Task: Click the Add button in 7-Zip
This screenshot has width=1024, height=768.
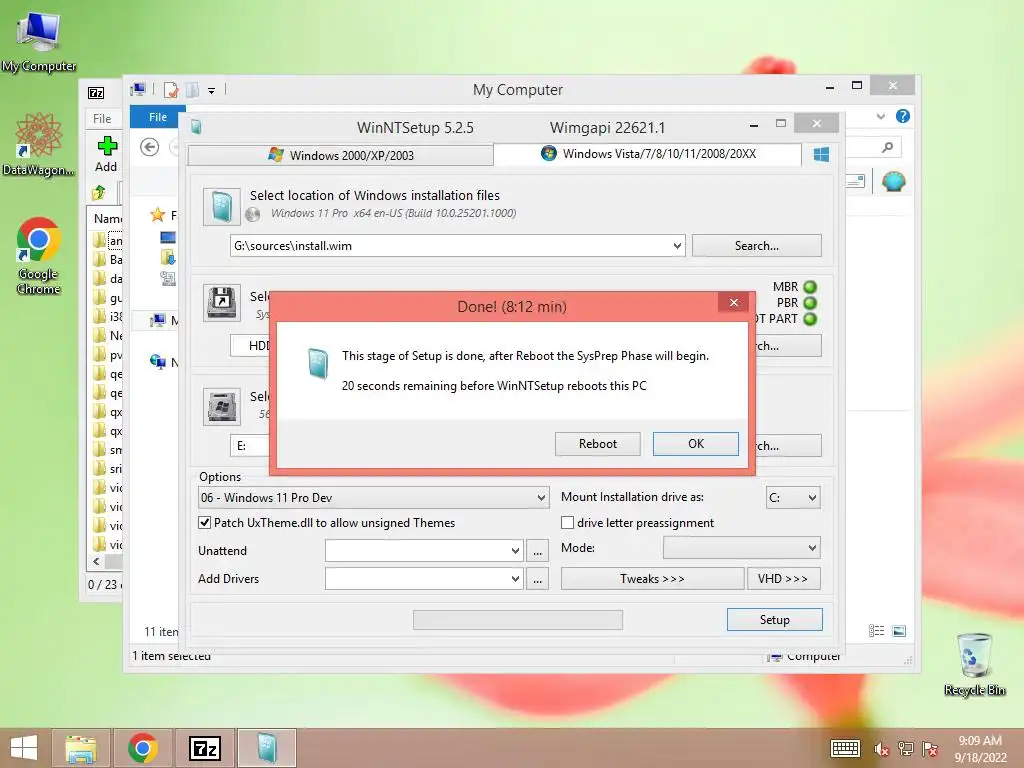Action: [x=106, y=154]
